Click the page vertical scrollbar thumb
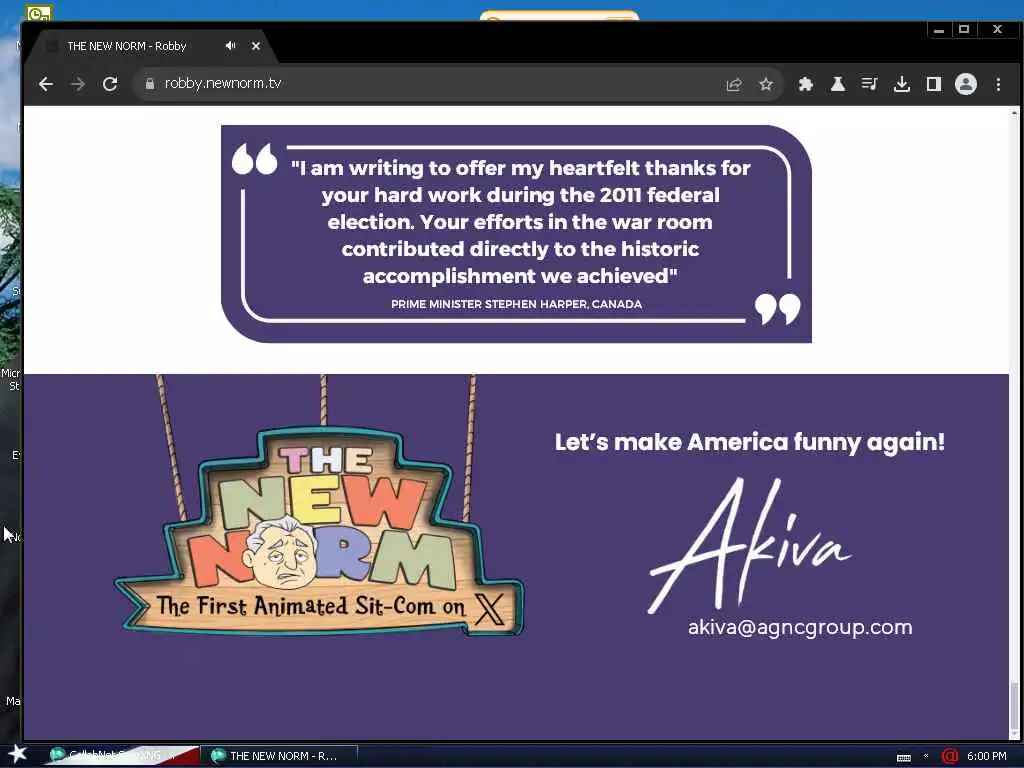Image resolution: width=1024 pixels, height=768 pixels. pos(1014,708)
